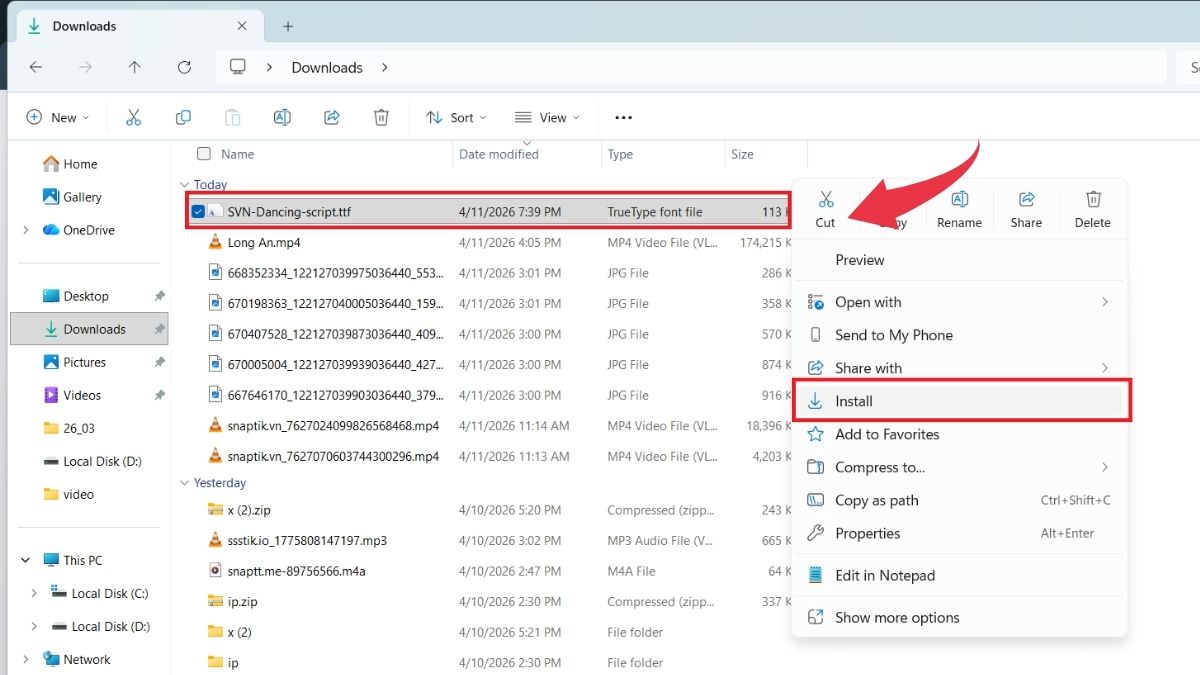Screen dimensions: 1200x675
Task: Click the Cut scissors icon in toolbar
Action: click(x=133, y=118)
